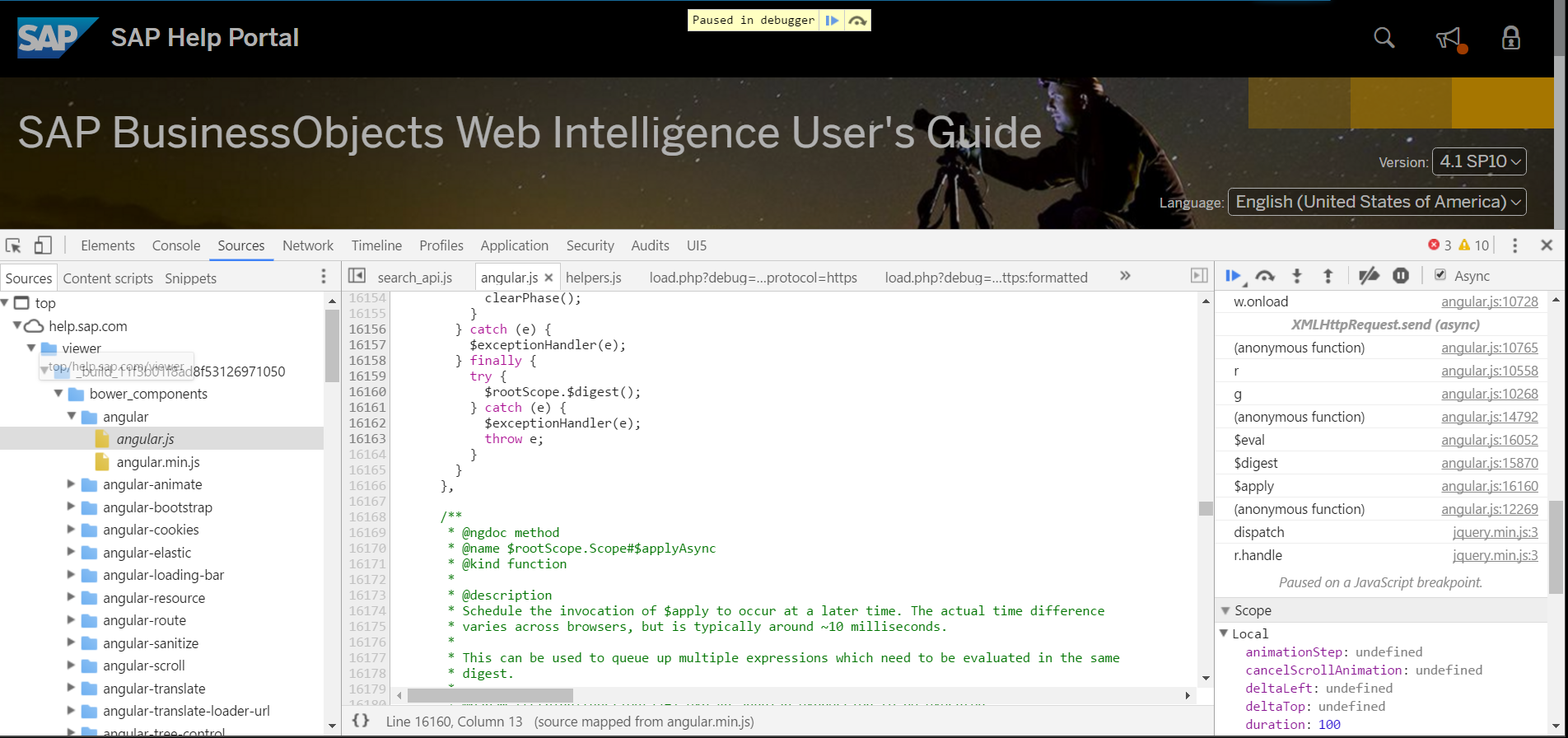
Task: Open Sources navigator more options menu
Action: pyautogui.click(x=324, y=277)
